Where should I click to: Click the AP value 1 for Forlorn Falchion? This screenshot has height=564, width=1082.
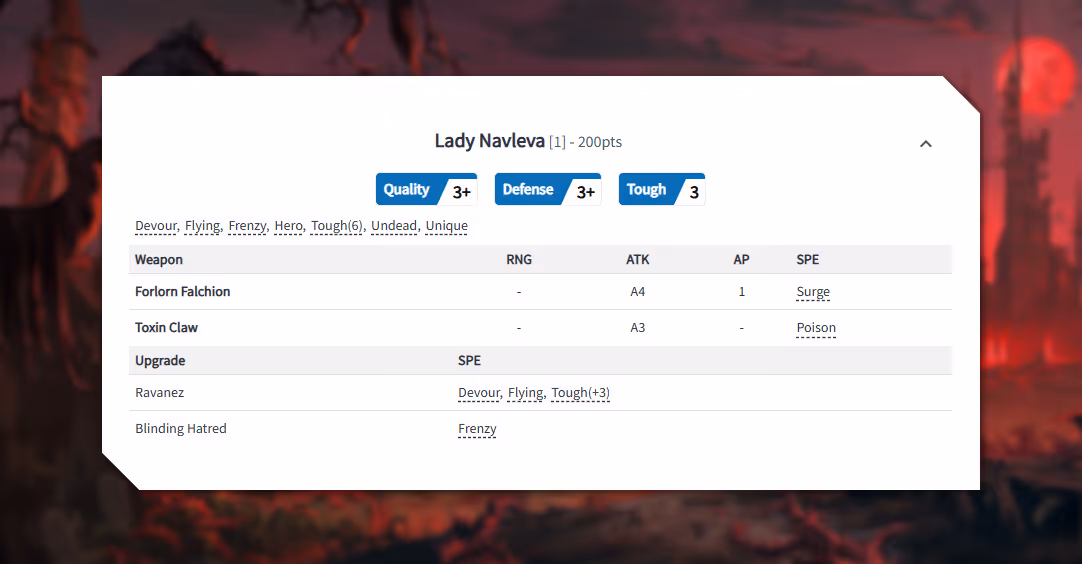(x=742, y=291)
